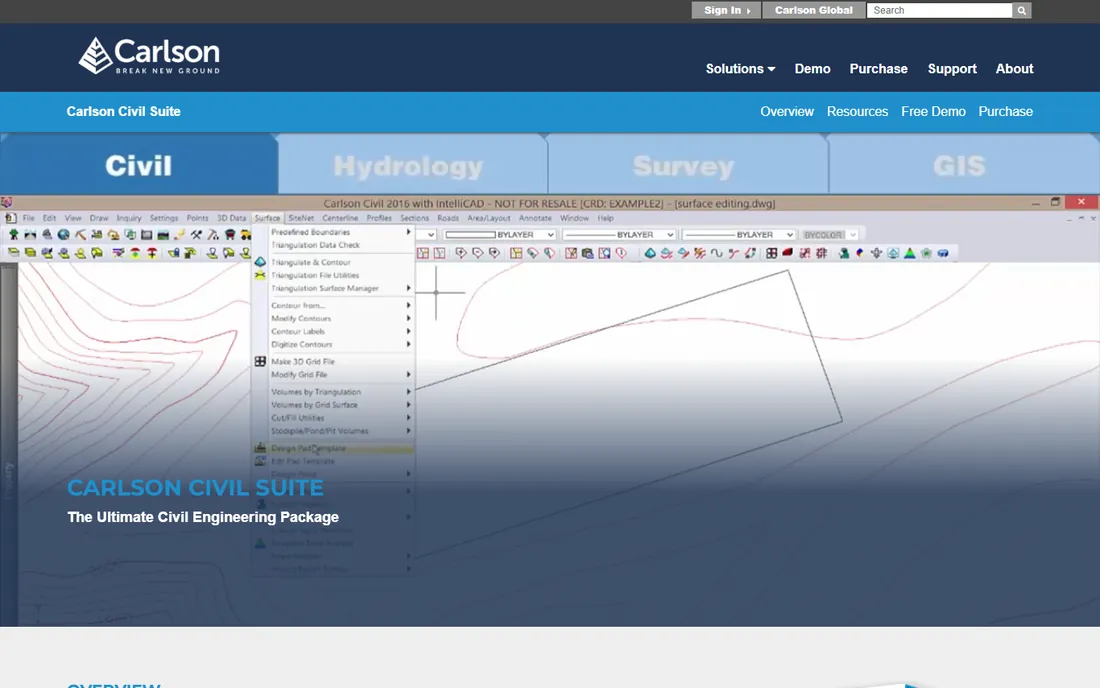Click the red exclamation marker toolbar icon
Viewport: 1100px width, 688px height.
click(621, 253)
